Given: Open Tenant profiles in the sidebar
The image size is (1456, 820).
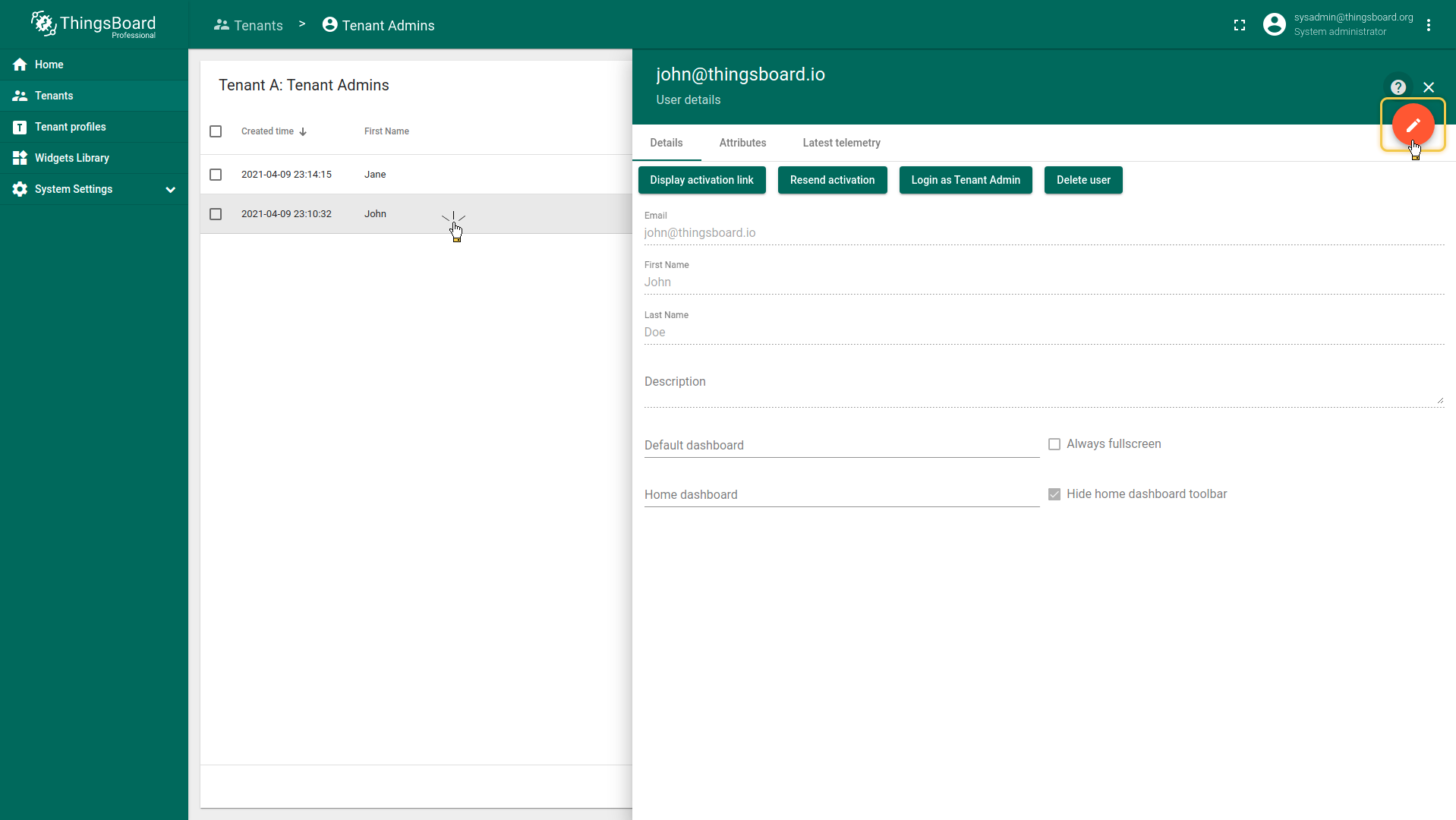Looking at the screenshot, I should click(94, 127).
